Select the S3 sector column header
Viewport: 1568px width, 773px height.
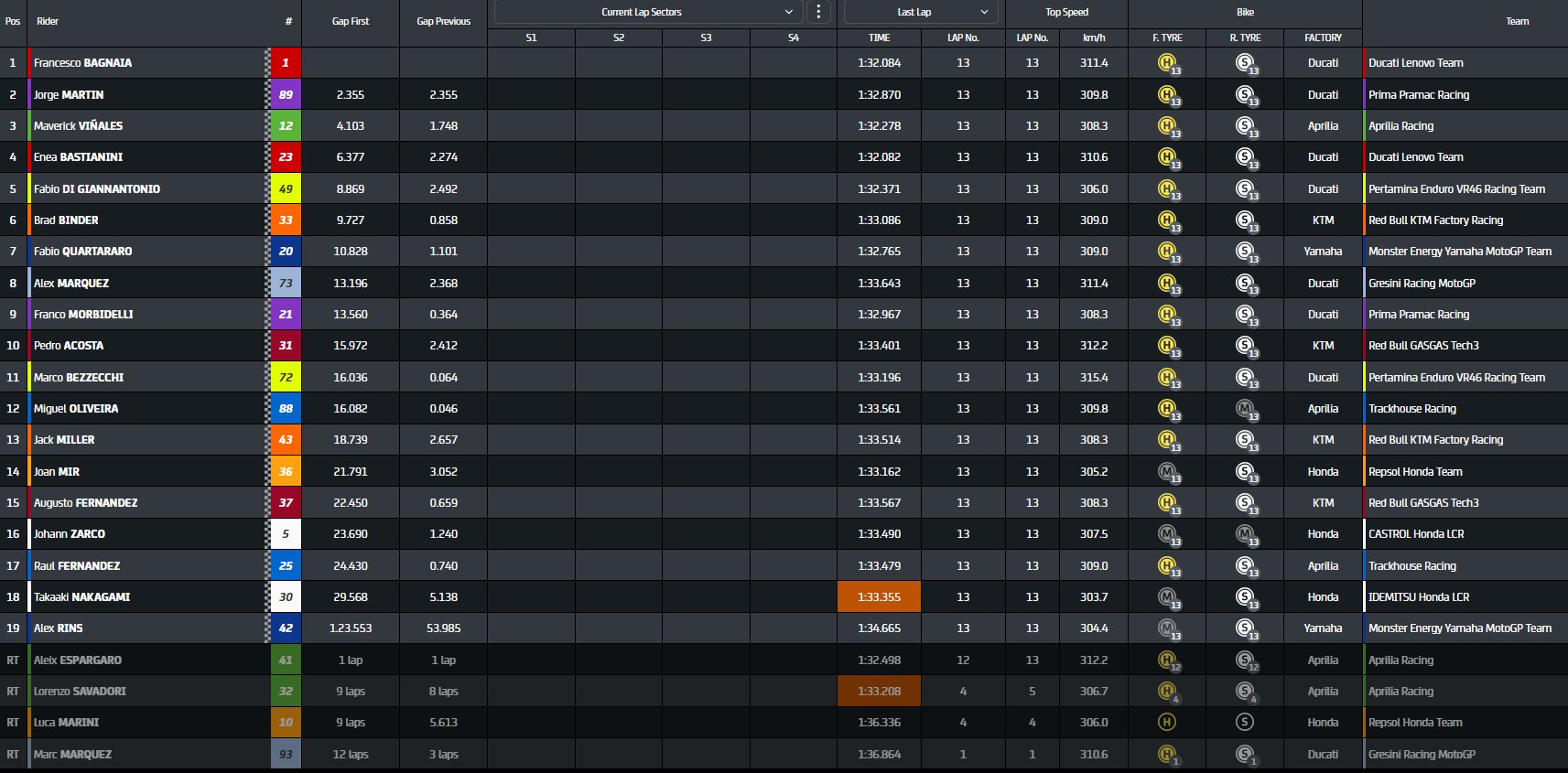click(706, 38)
